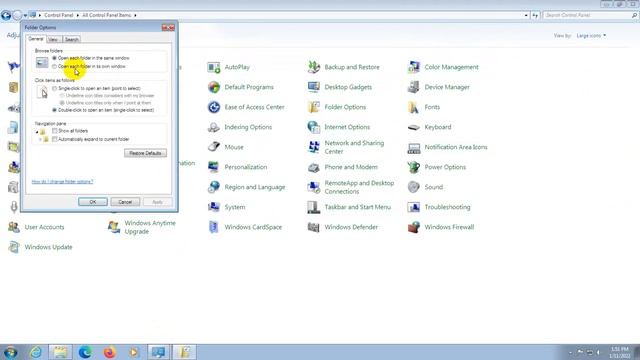Click the Taskbar and Start Menu icon

coord(314,207)
